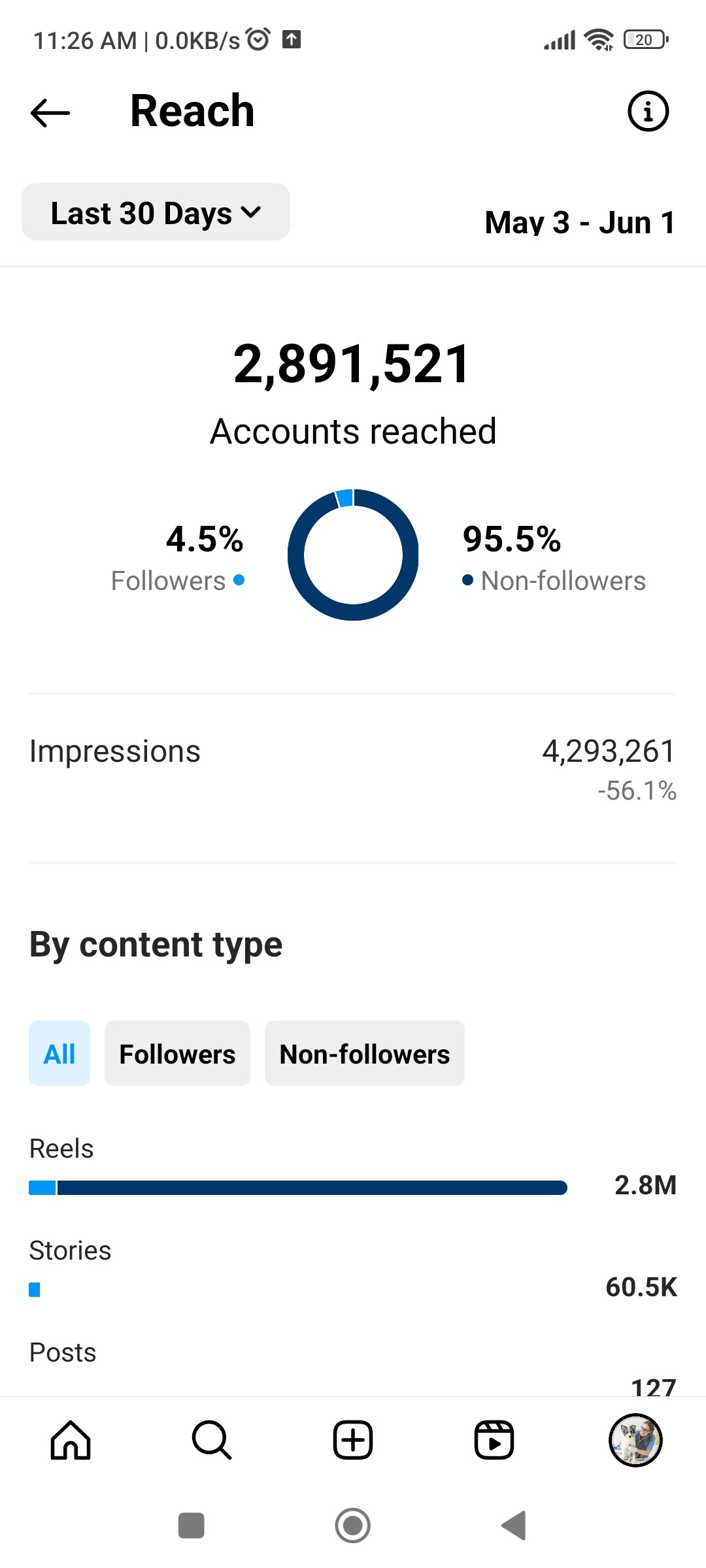
Task: Tap the Reels reach progress bar
Action: pos(298,1188)
